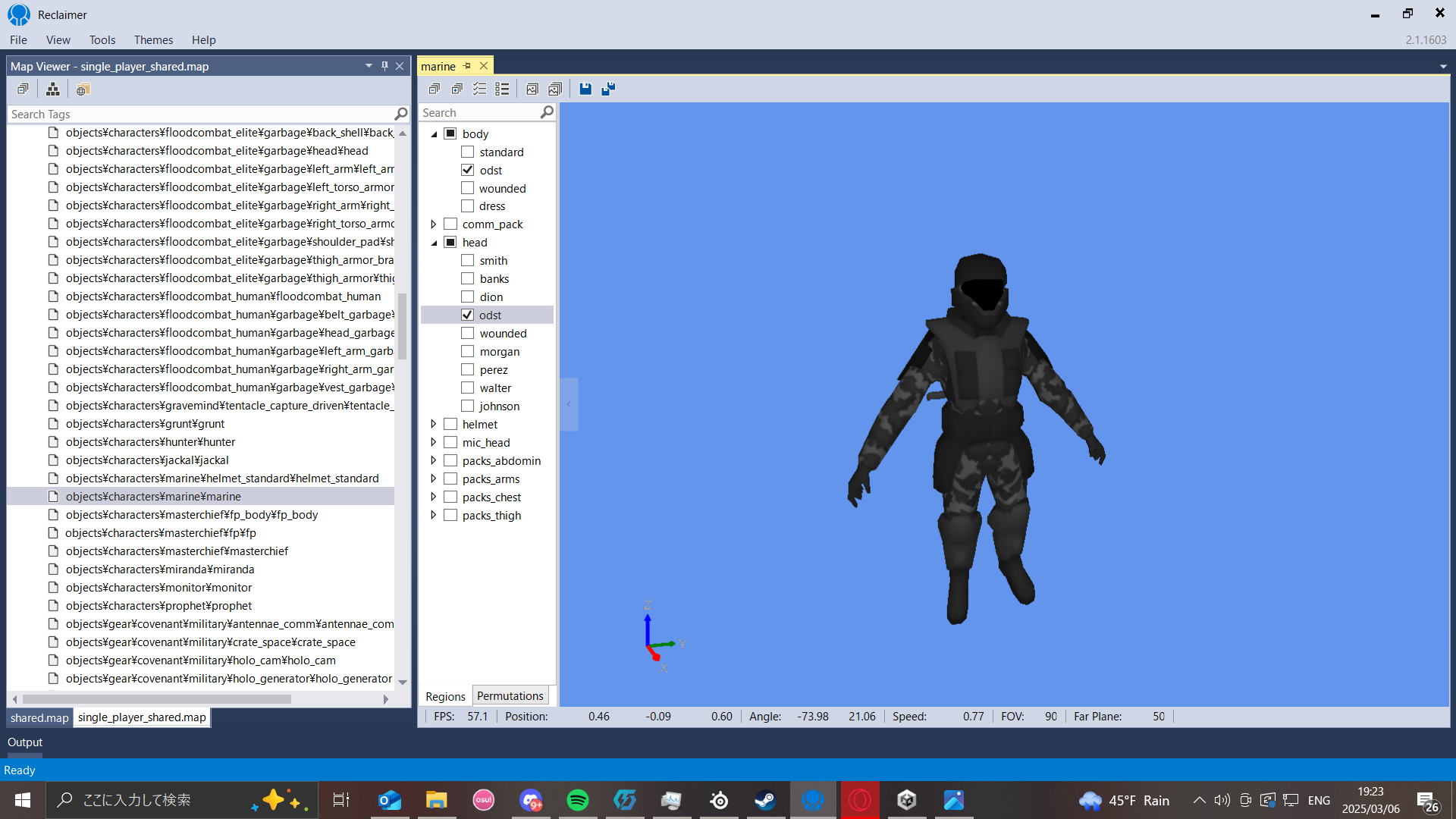Open the View menu

point(58,39)
